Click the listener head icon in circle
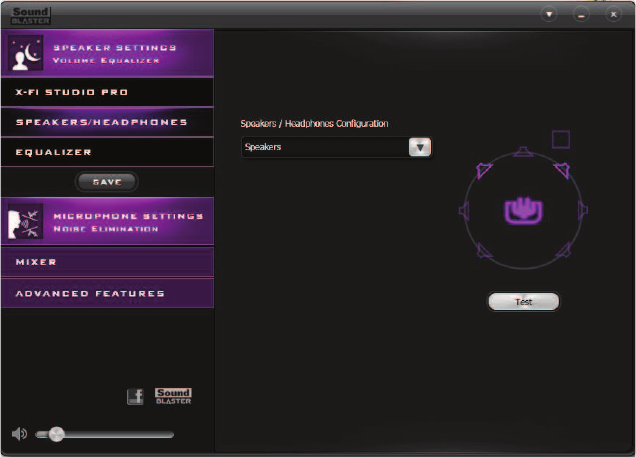Viewport: 636px width, 457px height. 523,210
